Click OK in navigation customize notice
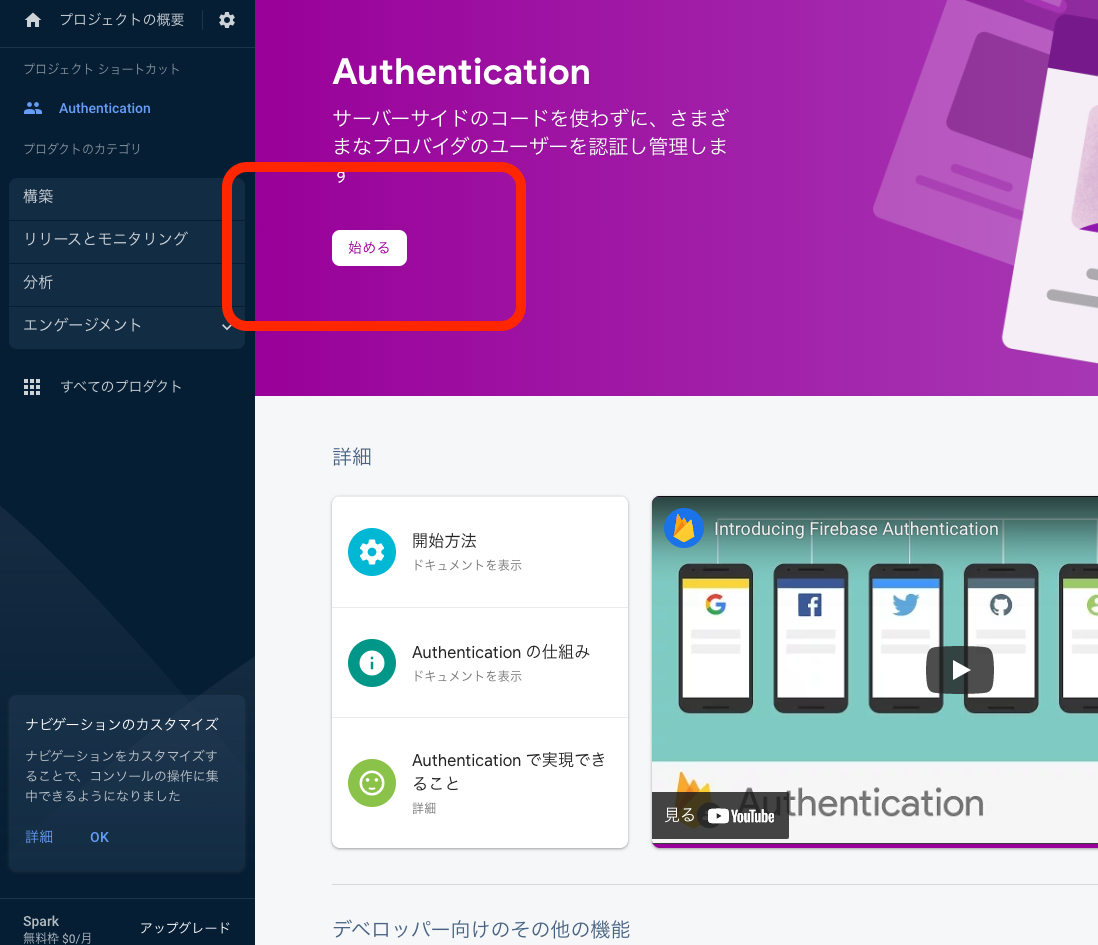 coord(99,837)
